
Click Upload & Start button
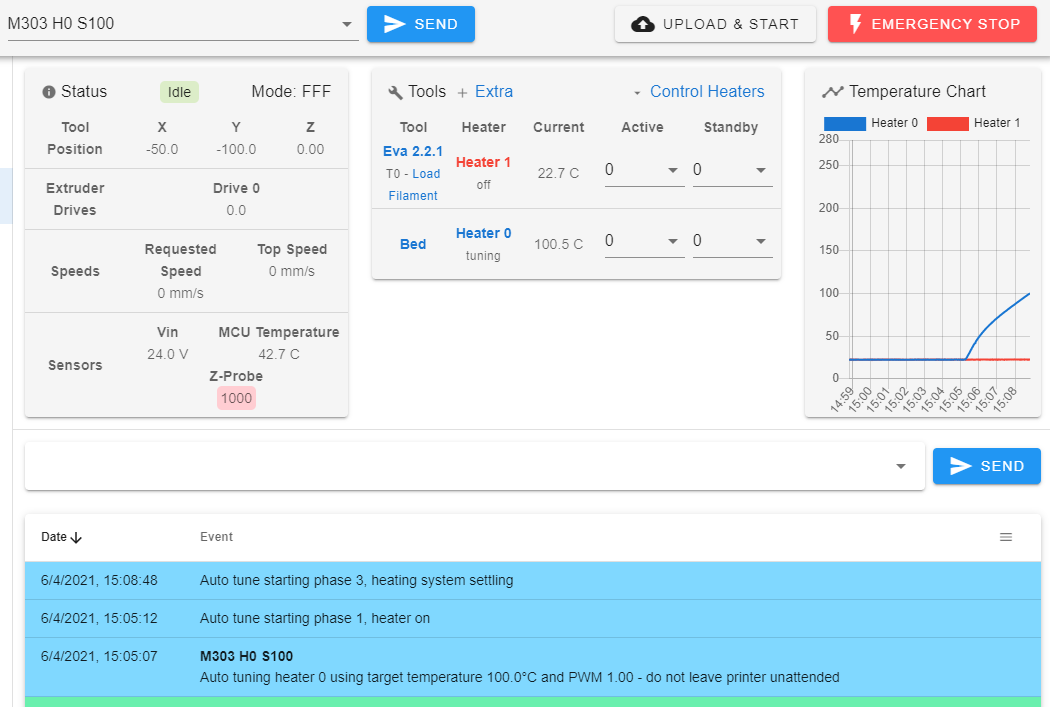click(715, 24)
